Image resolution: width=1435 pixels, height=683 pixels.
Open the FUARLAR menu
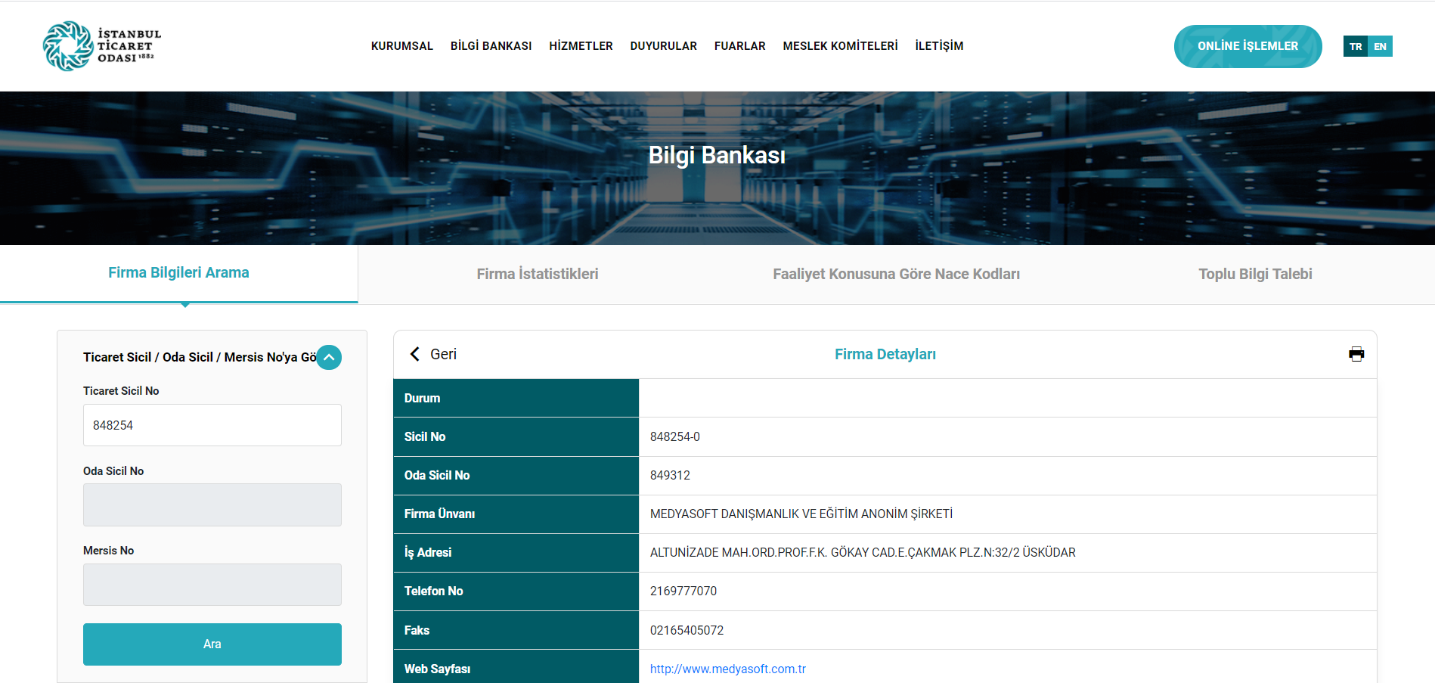[740, 46]
